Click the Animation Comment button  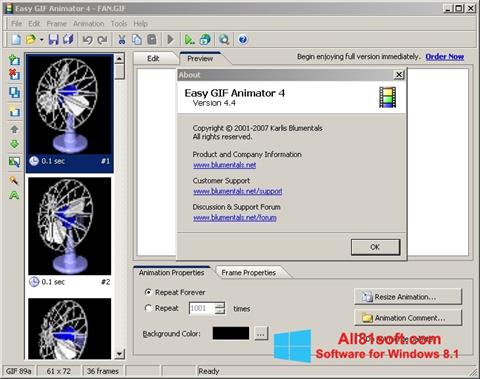point(408,318)
